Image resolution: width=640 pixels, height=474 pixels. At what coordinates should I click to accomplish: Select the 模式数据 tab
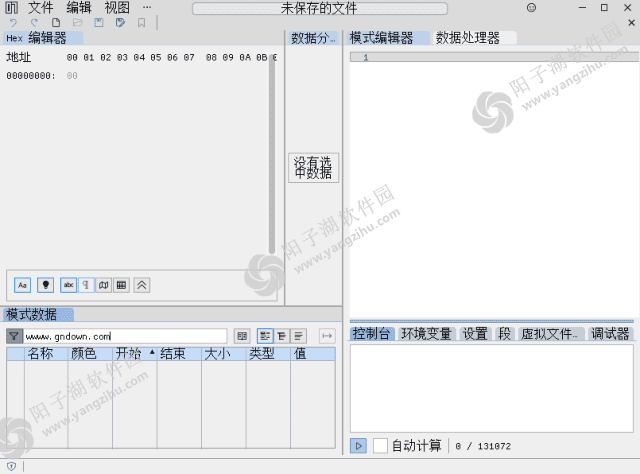[38, 314]
